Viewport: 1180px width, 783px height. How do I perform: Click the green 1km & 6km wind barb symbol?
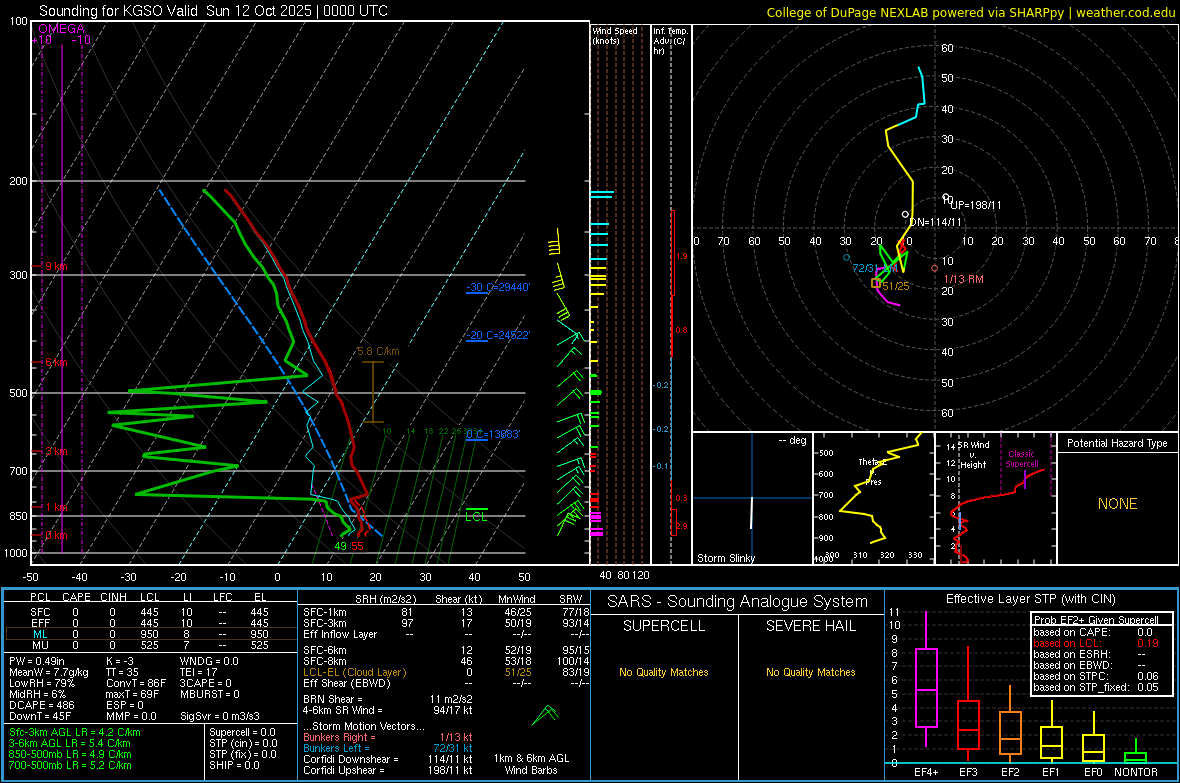pos(546,714)
